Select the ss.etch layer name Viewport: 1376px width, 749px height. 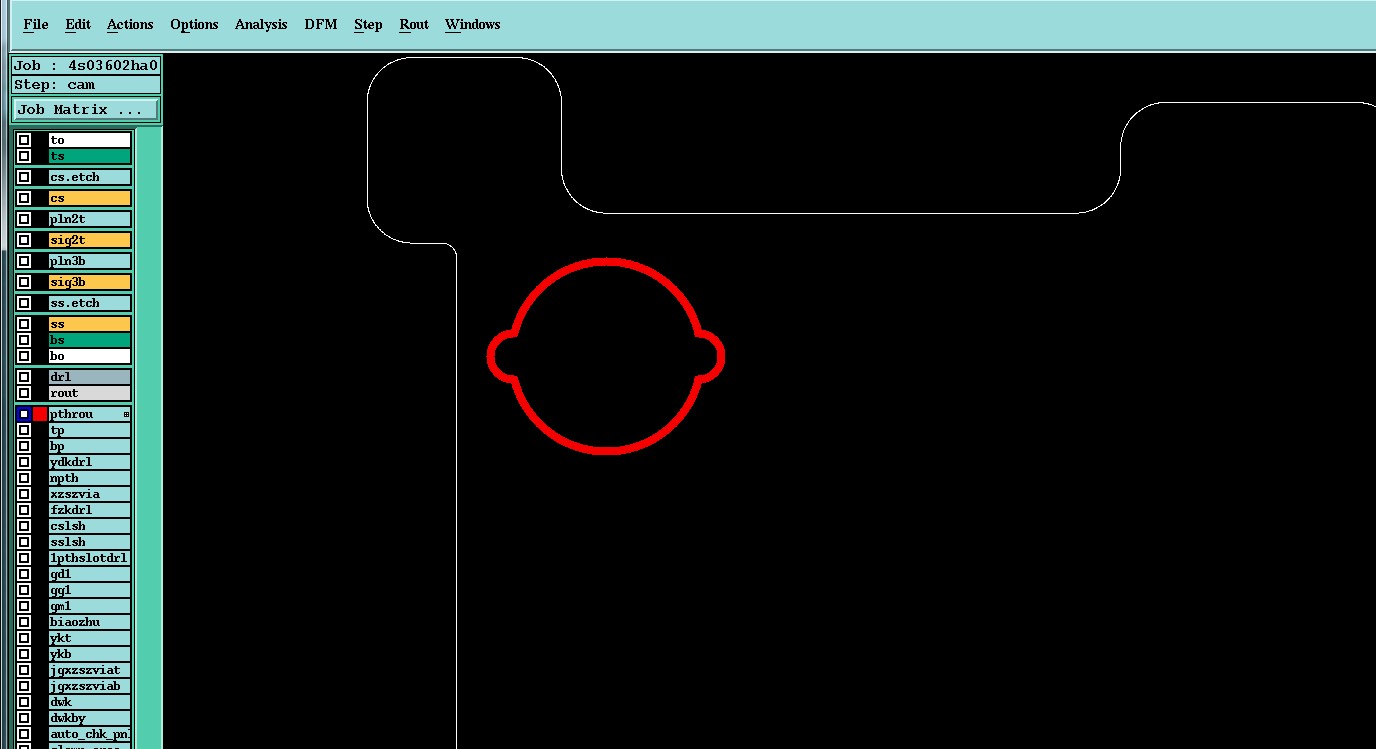[90, 303]
